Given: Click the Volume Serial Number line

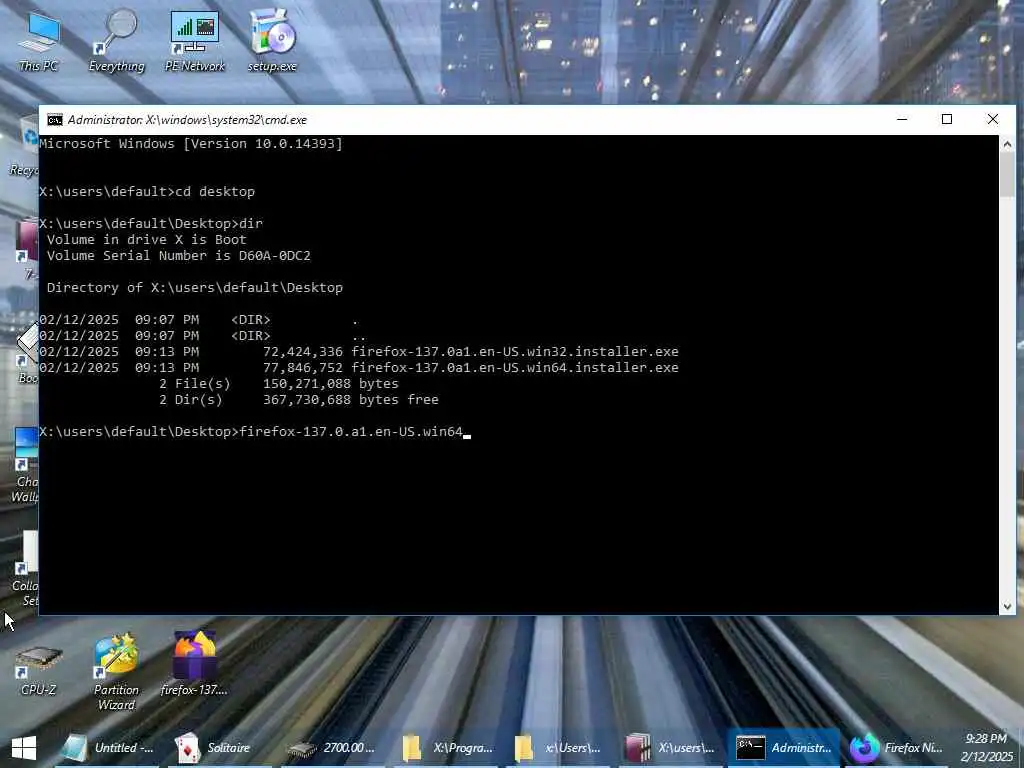Looking at the screenshot, I should point(178,255).
